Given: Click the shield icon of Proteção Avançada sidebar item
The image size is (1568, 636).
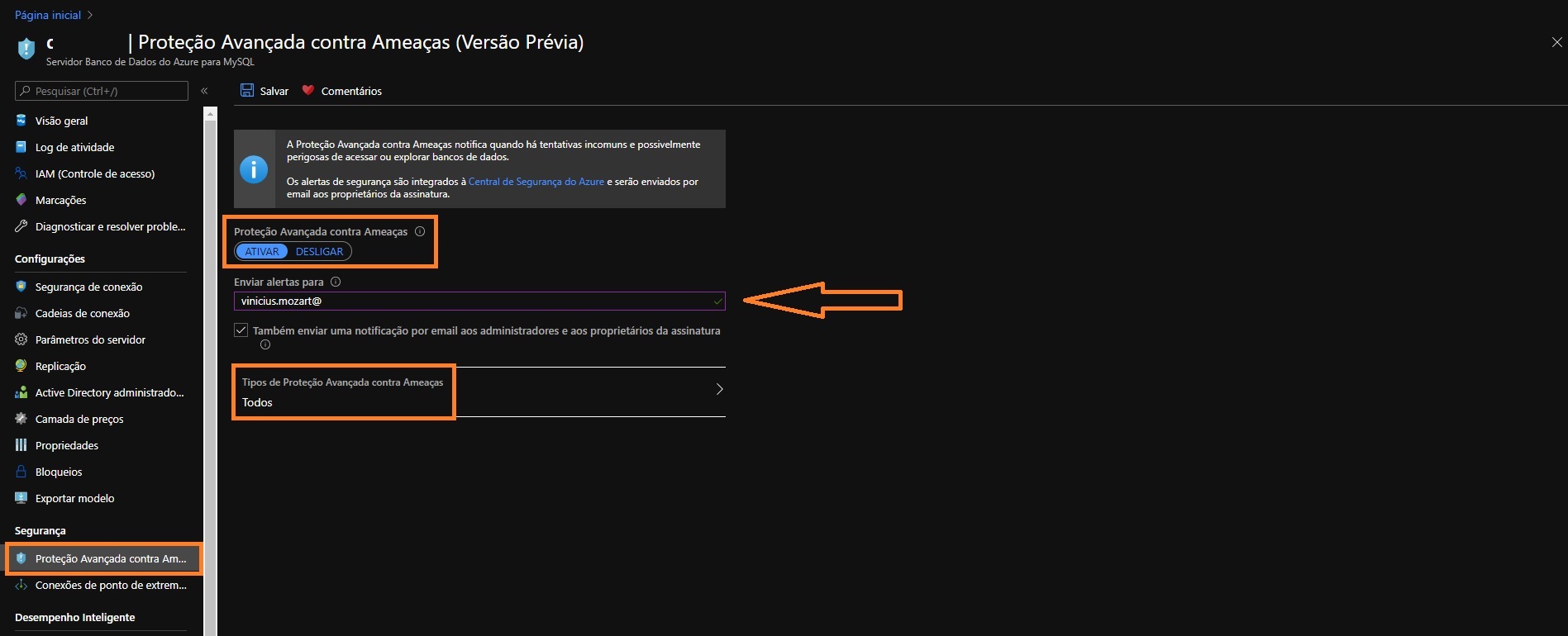Looking at the screenshot, I should tap(21, 558).
